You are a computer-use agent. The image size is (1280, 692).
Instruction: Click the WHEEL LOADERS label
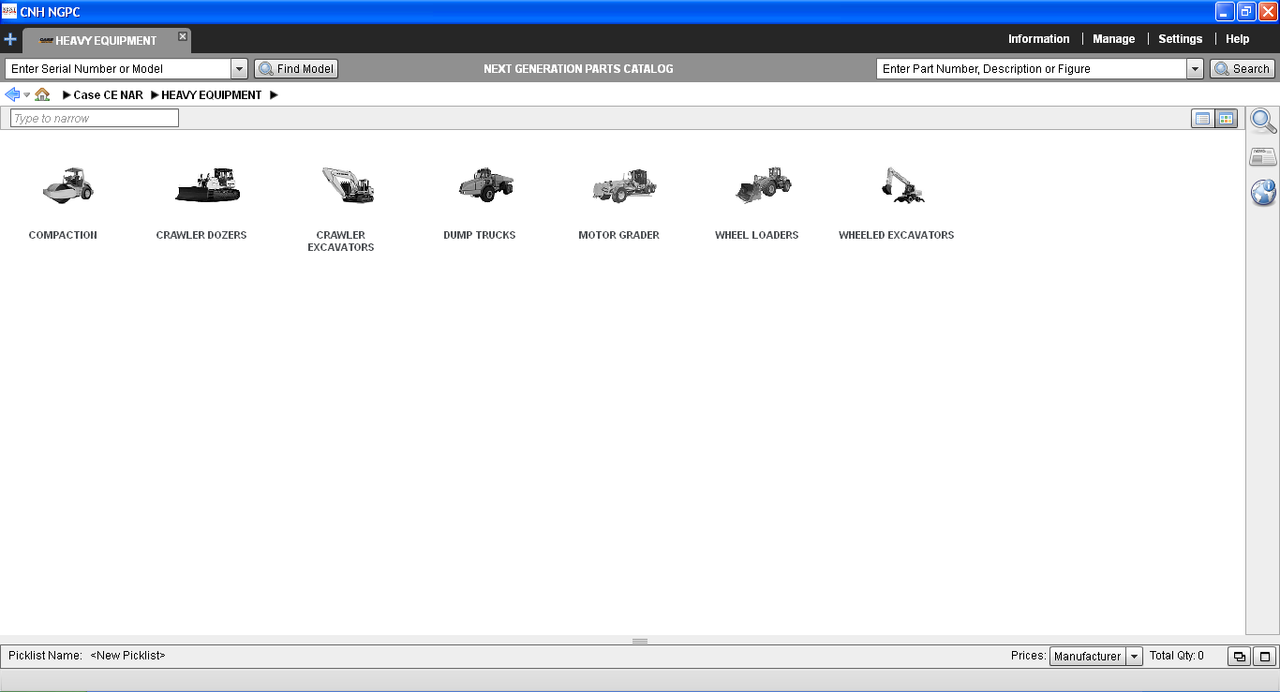tap(757, 235)
